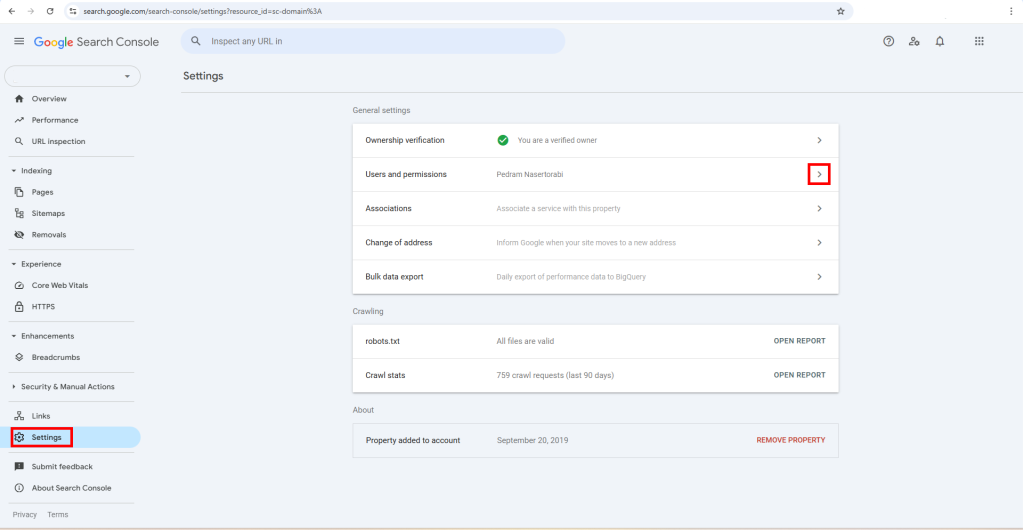1024x530 pixels.
Task: Bookmark this page with the star icon
Action: (840, 11)
